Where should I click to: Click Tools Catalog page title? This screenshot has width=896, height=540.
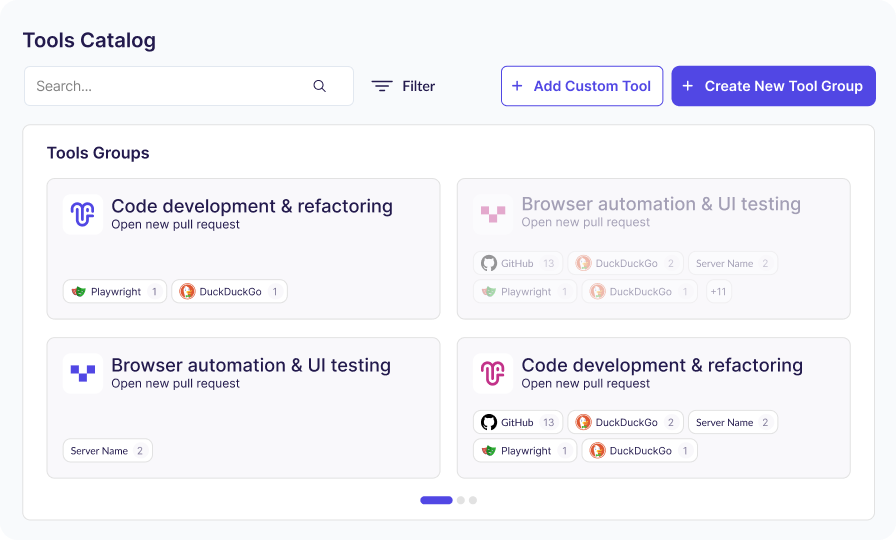(89, 41)
